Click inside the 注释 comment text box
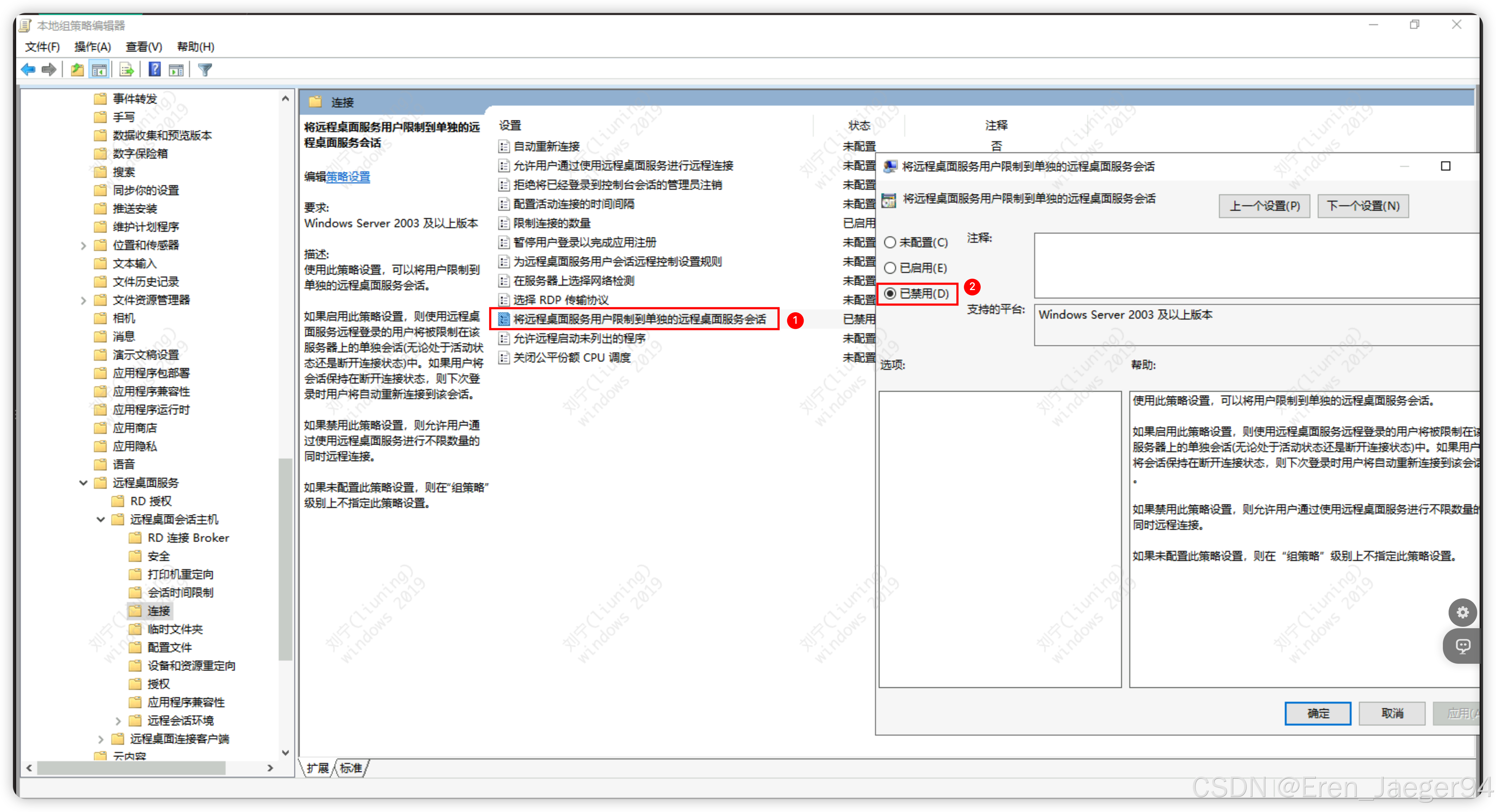The image size is (1496, 812). point(1254,266)
